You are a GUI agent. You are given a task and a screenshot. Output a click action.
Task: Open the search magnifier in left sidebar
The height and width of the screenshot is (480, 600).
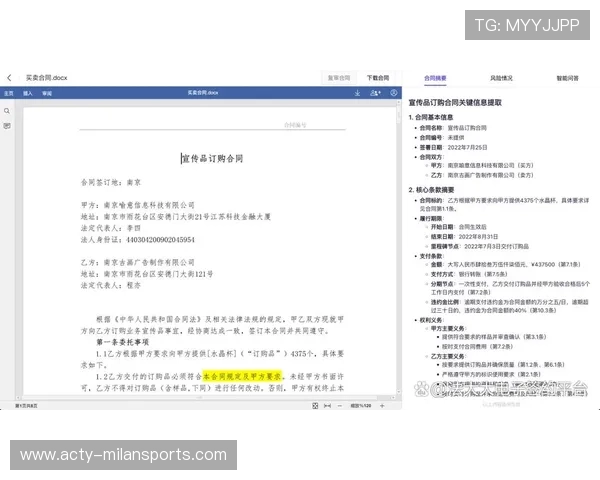(x=7, y=111)
